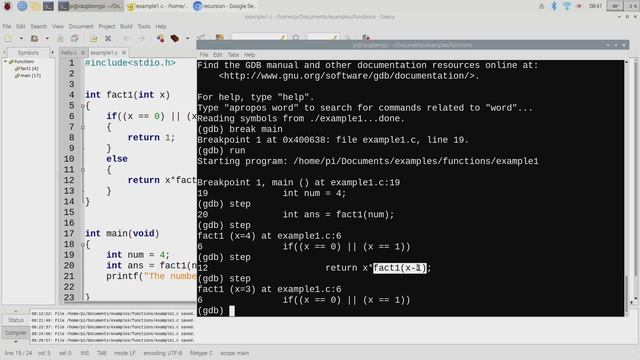Click the Save all toolbar icon
The width and height of the screenshot is (640, 360).
(x=74, y=38)
